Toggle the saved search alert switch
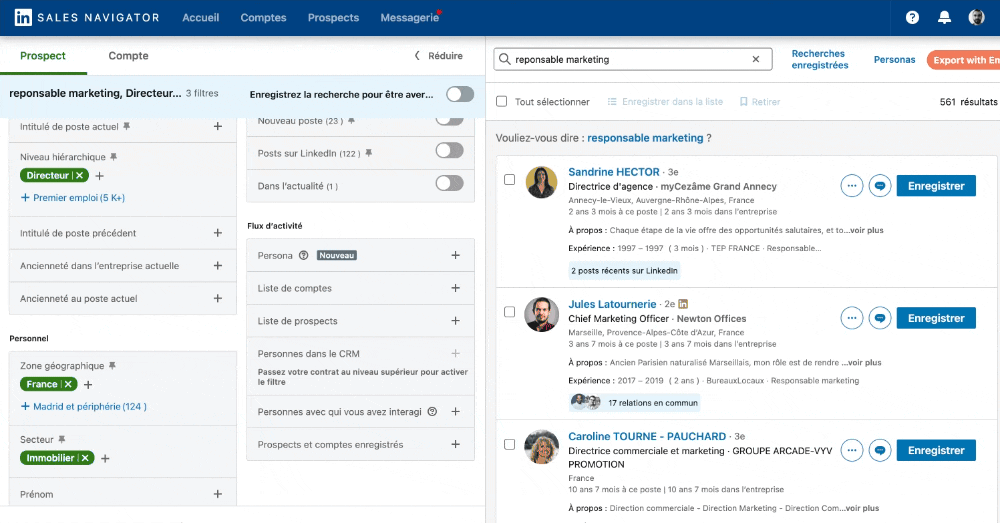 click(460, 94)
